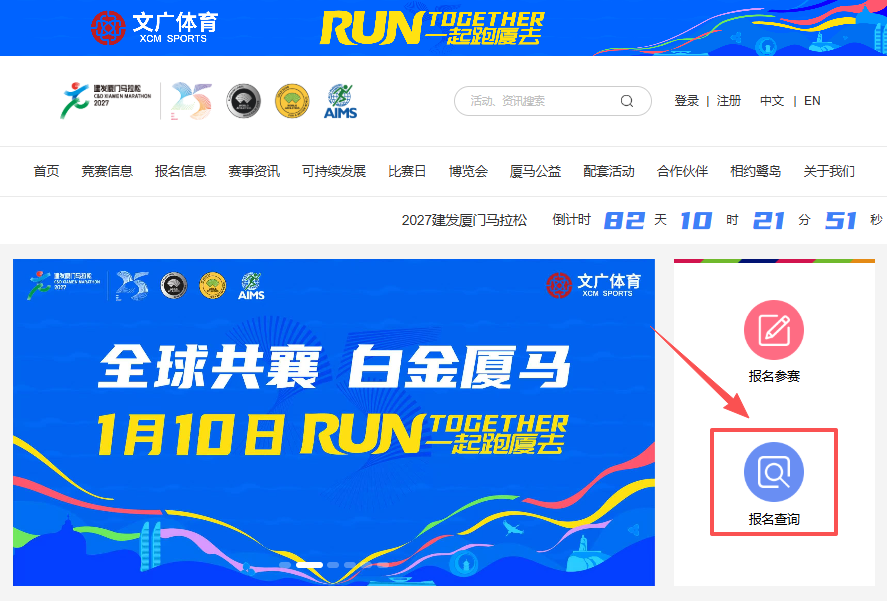Open the 注册 register link
The height and width of the screenshot is (601, 887).
(x=729, y=101)
